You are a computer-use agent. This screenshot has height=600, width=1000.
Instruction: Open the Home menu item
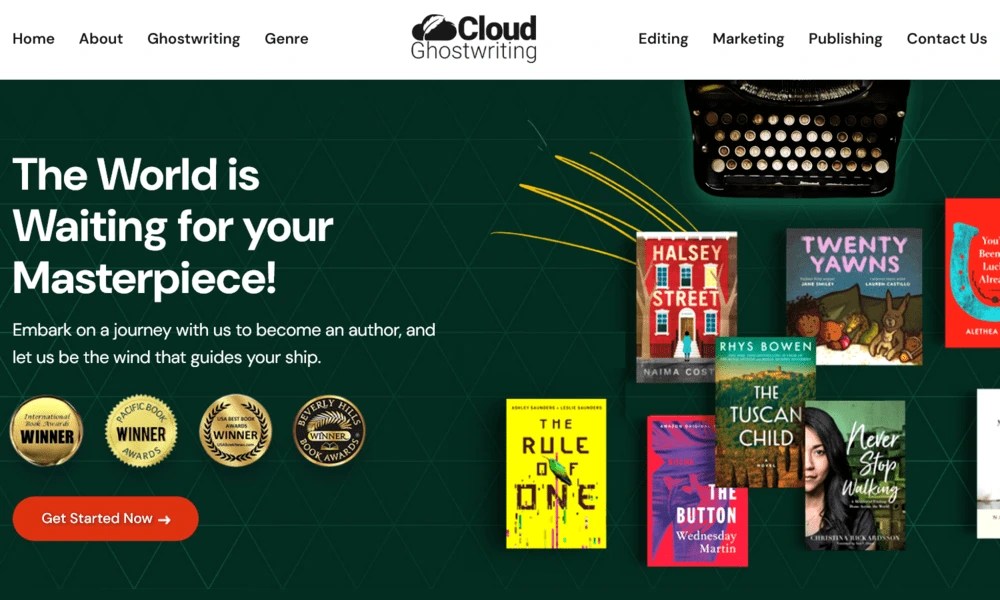tap(33, 39)
